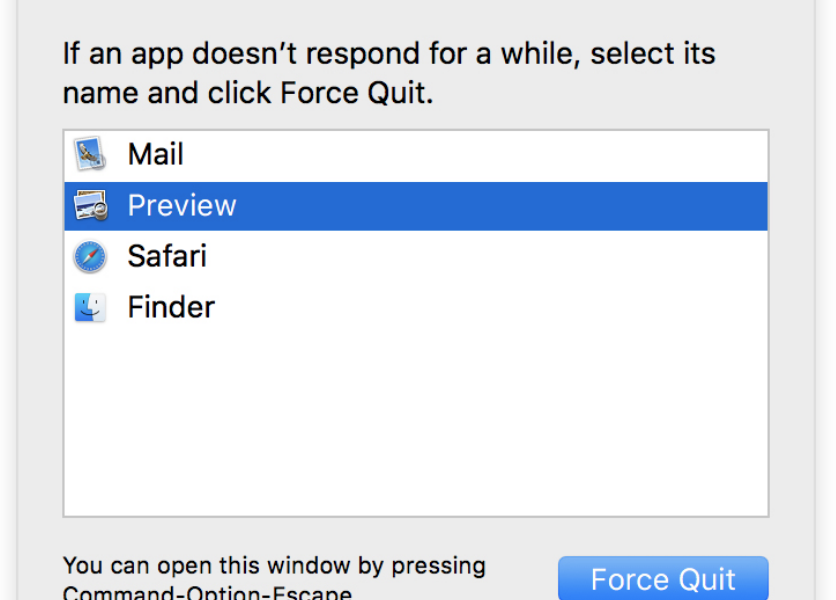This screenshot has height=600, width=836.
Task: Click the Finder label text
Action: click(170, 307)
